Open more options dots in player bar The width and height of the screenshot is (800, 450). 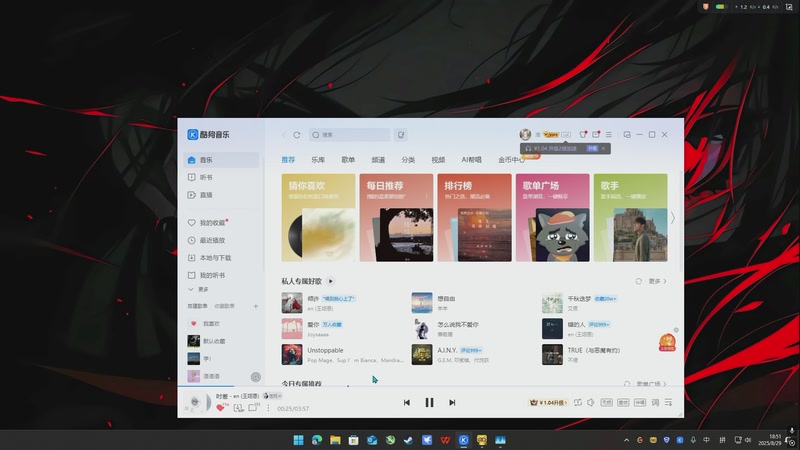[268, 408]
